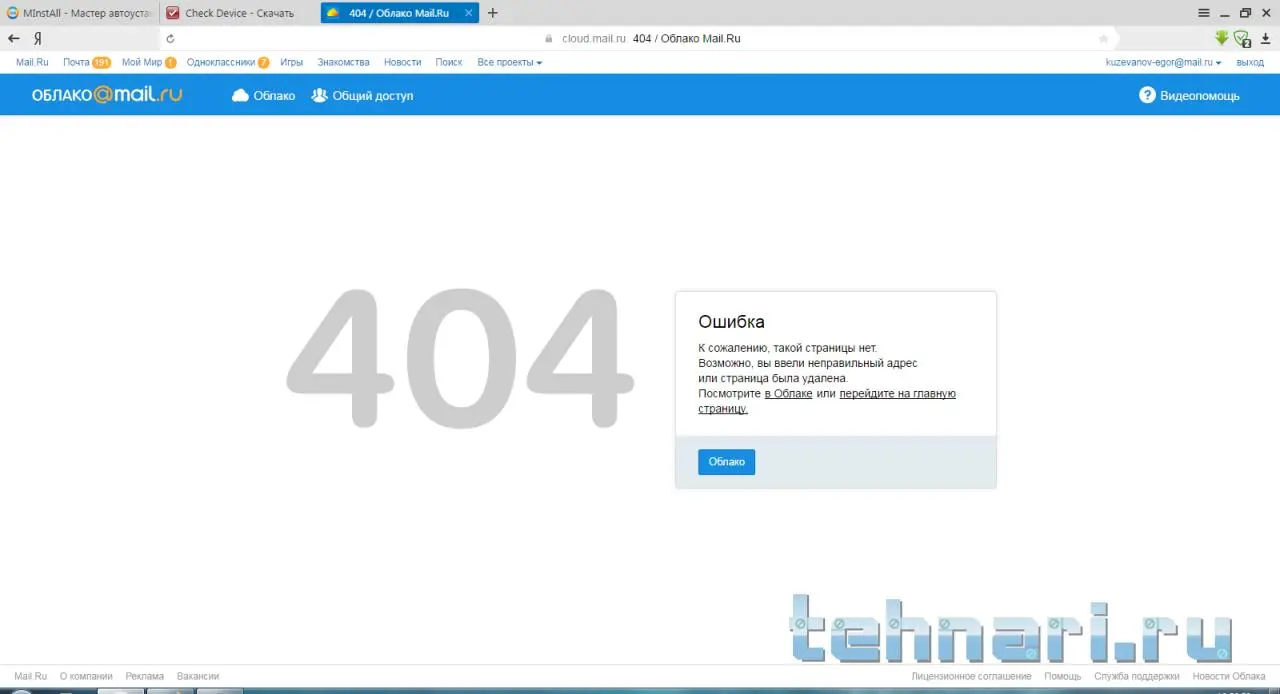The width and height of the screenshot is (1280, 694).
Task: Expand the kuzevanov-egor@mail.ru account dropdown
Action: coord(1163,62)
